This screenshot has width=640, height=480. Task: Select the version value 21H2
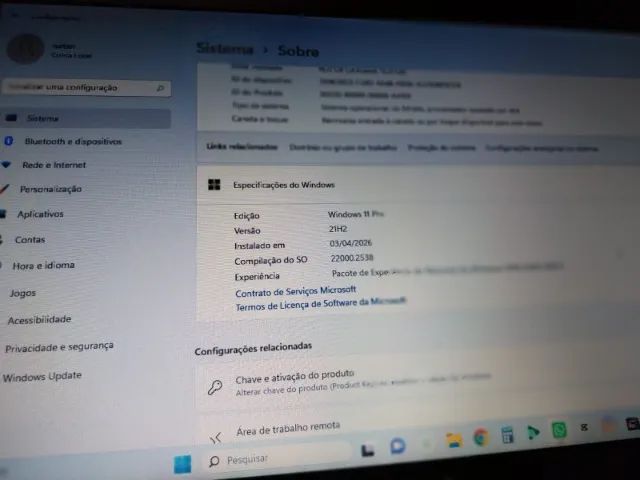[x=338, y=229]
